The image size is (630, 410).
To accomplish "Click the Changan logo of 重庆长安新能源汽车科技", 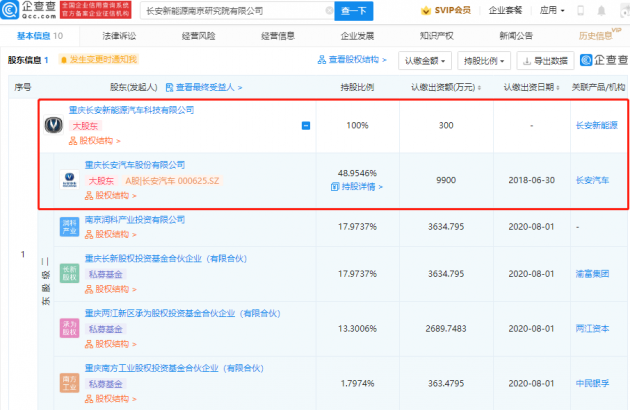I will [53, 125].
